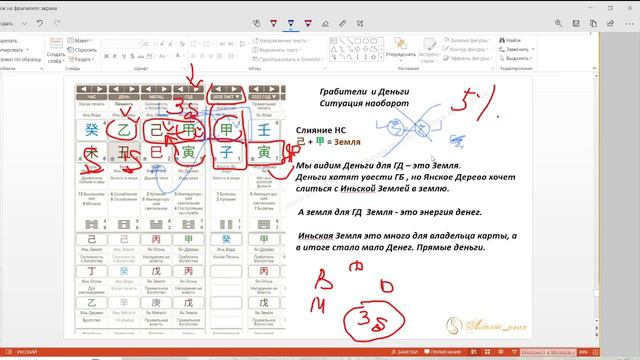Pick the eraser tool
640x360 pixels.
pos(325,24)
